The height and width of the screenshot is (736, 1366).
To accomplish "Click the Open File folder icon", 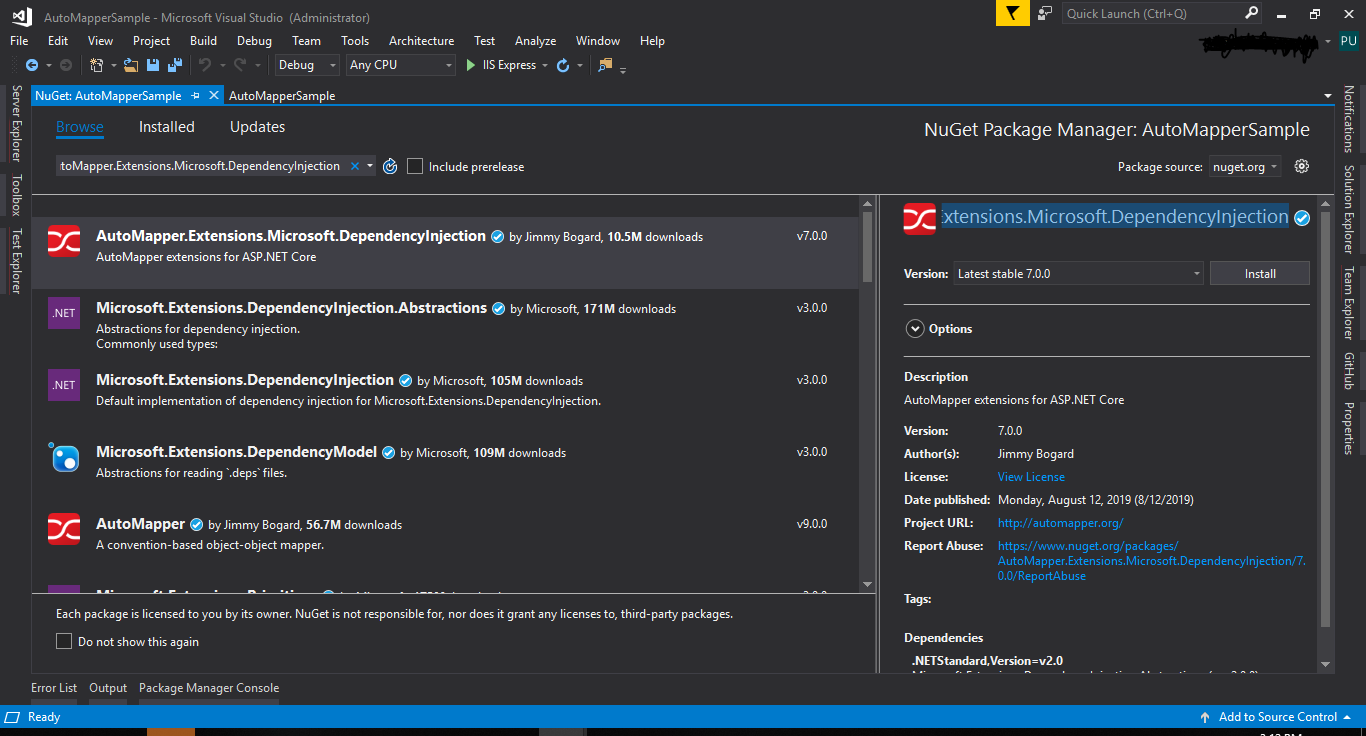I will [x=131, y=65].
